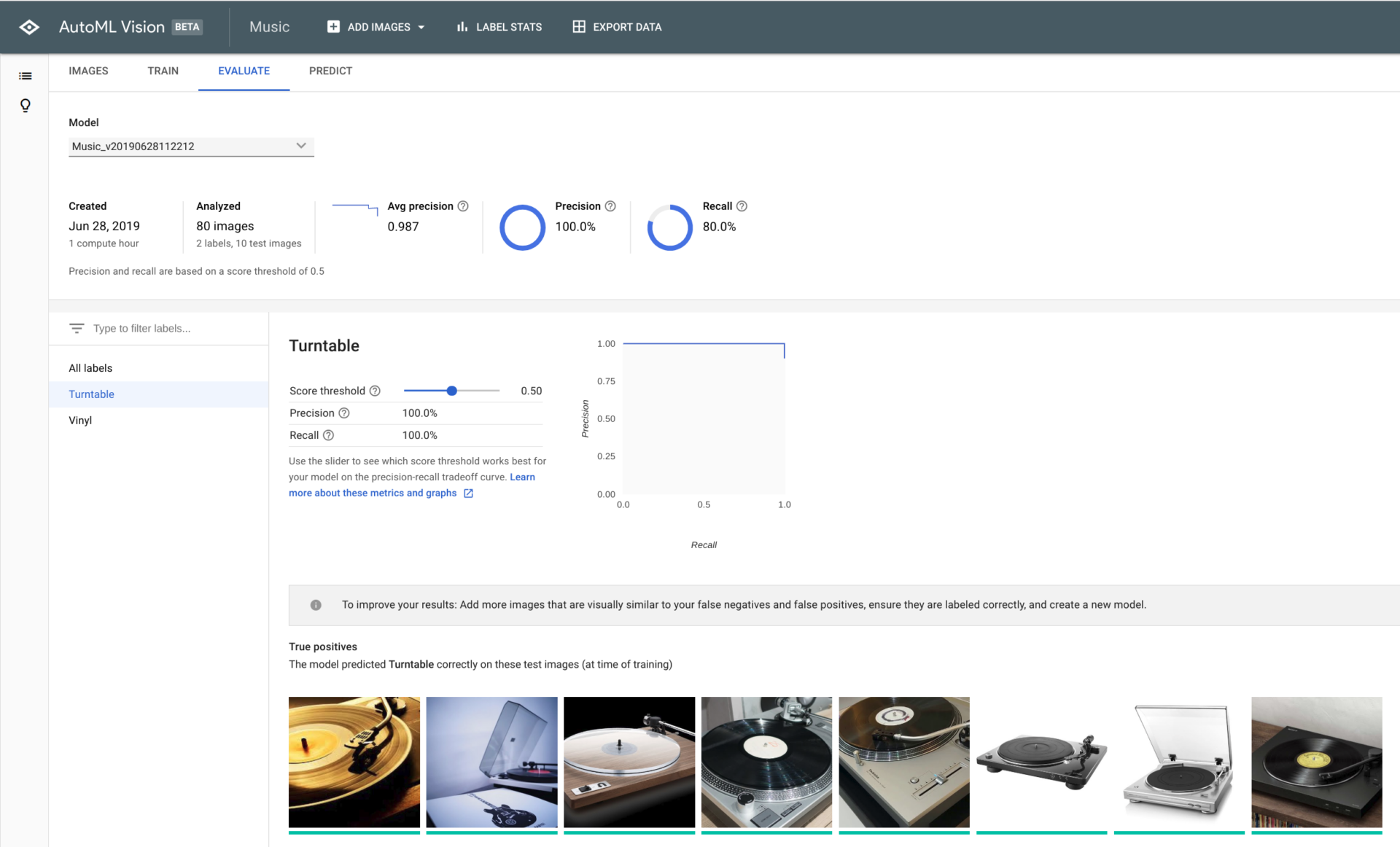Click the Export Data grid icon
Screen dimensions: 1400x847
pyautogui.click(x=579, y=27)
